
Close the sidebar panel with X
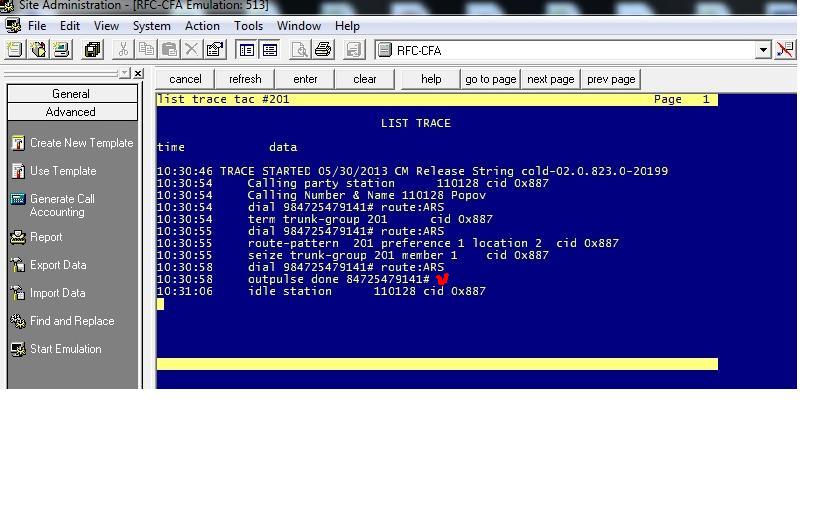[x=138, y=73]
